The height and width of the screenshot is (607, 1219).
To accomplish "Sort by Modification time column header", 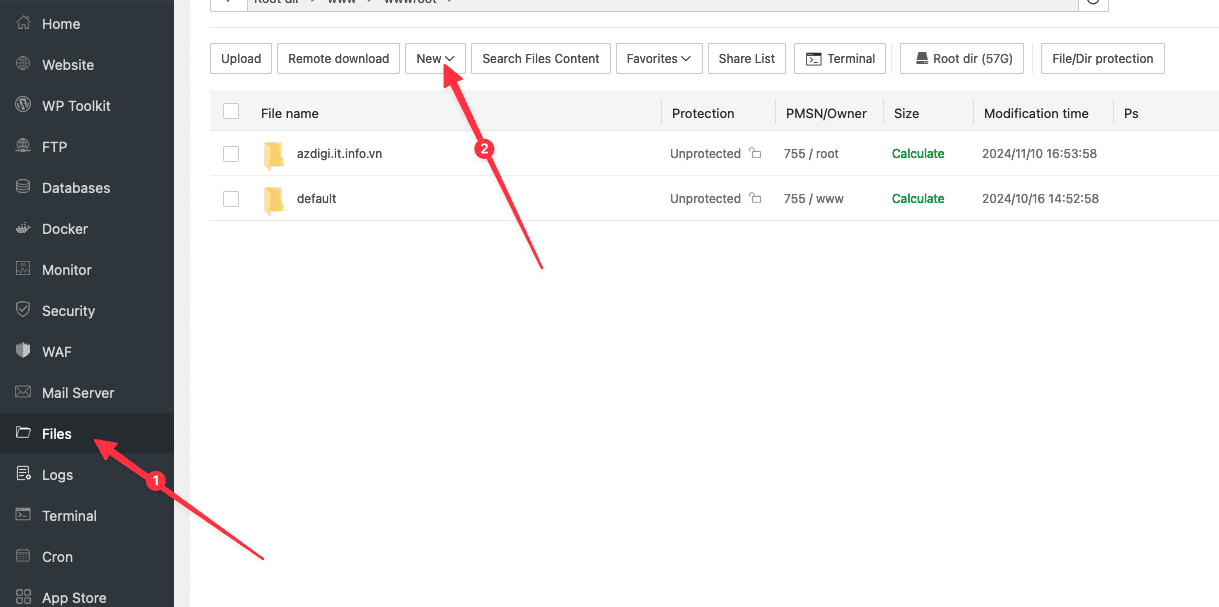I will click(x=1036, y=113).
